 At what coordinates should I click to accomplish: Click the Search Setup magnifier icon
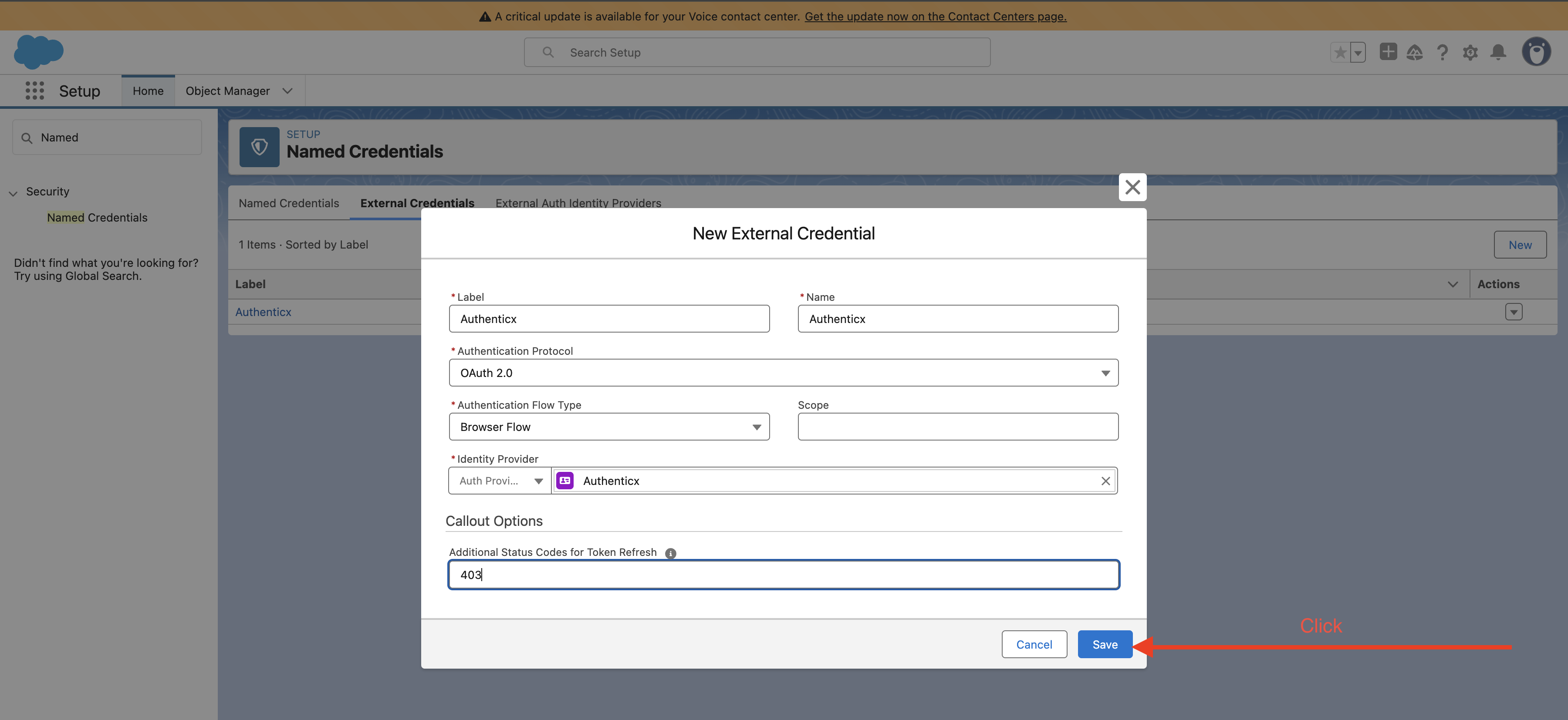(x=548, y=52)
